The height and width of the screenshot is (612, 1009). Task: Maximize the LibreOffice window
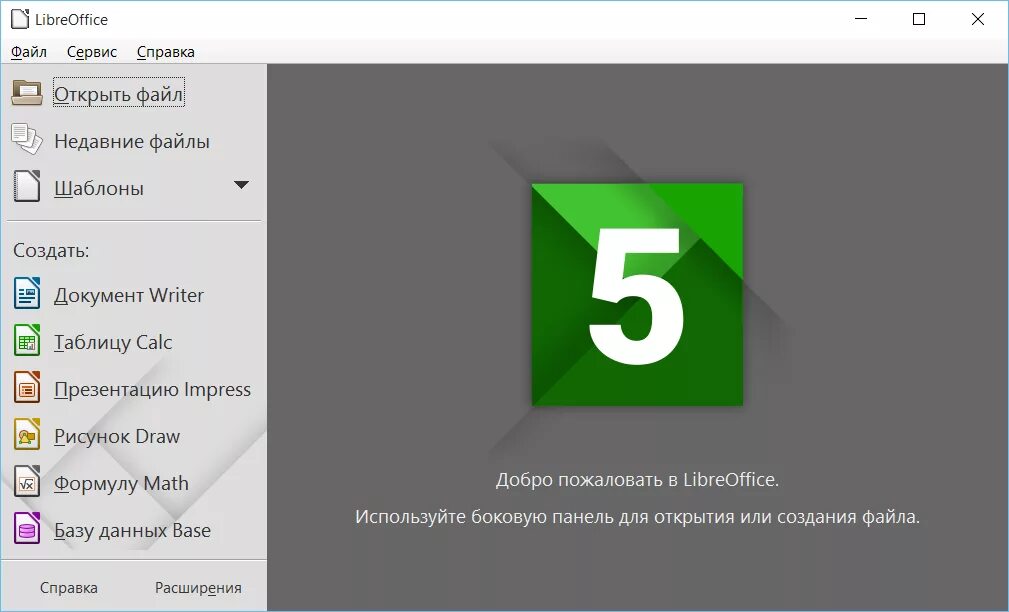pos(919,19)
